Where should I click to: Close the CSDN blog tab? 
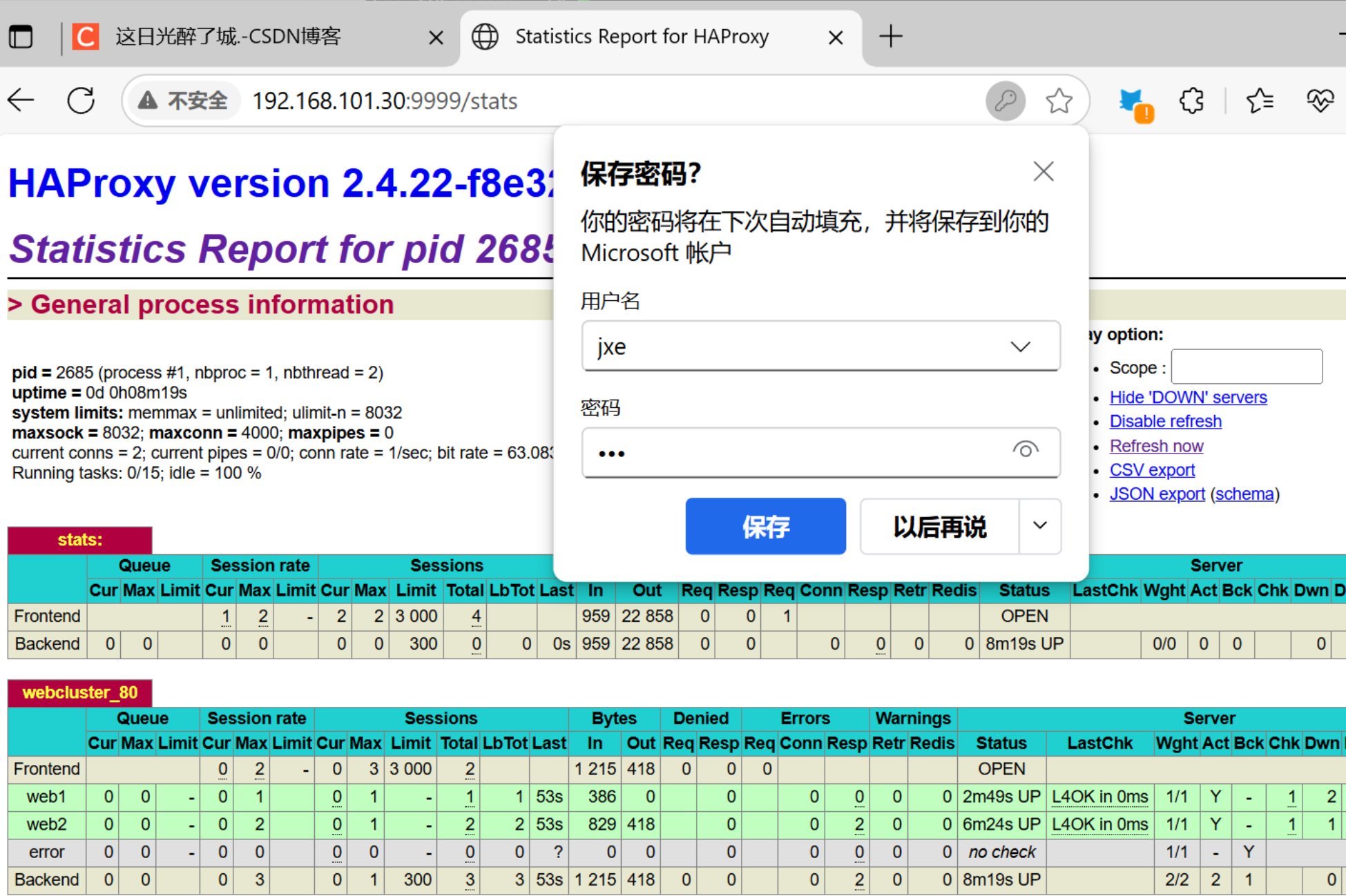[x=436, y=37]
